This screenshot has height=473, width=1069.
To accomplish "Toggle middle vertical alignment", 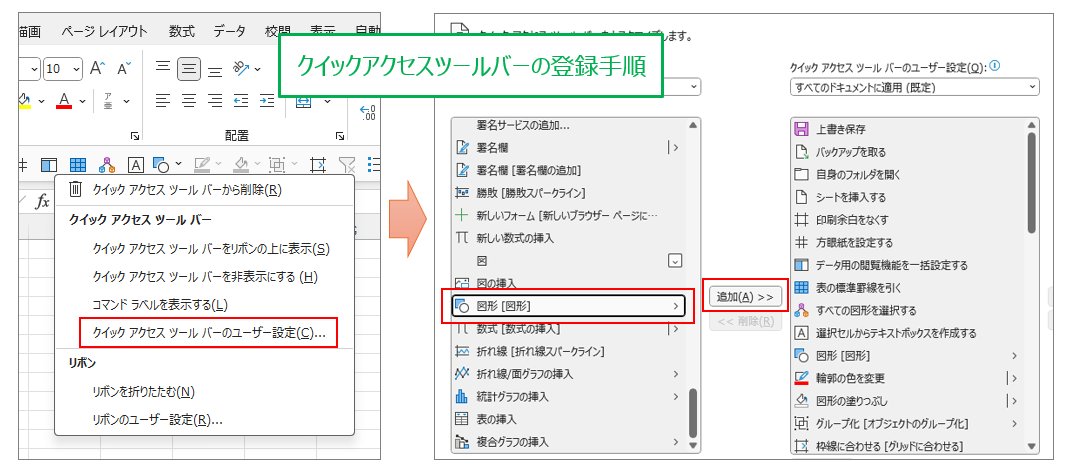I will 189,68.
